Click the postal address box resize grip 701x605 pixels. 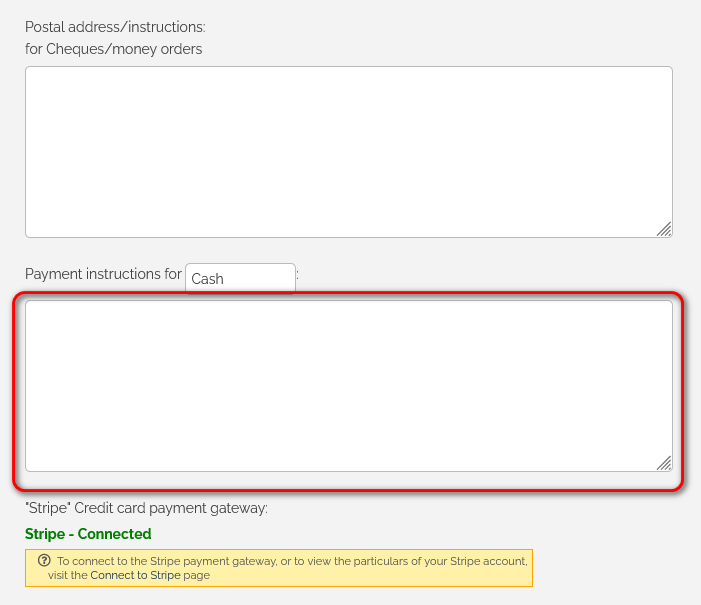[663, 229]
